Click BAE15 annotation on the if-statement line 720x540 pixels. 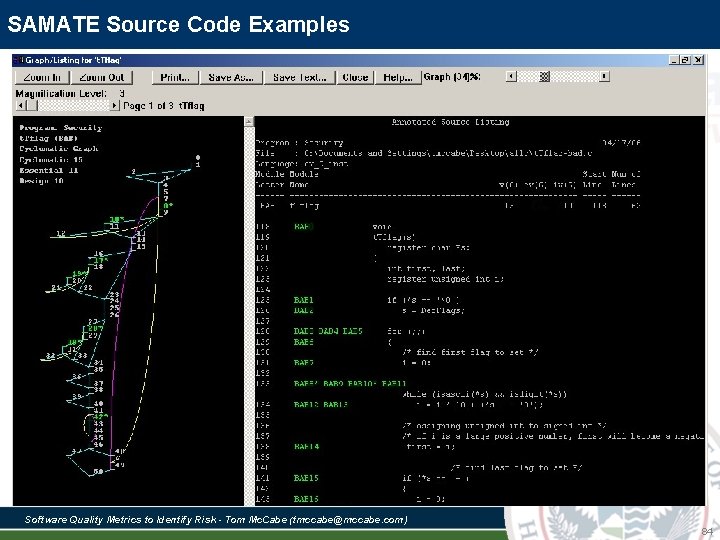[306, 478]
